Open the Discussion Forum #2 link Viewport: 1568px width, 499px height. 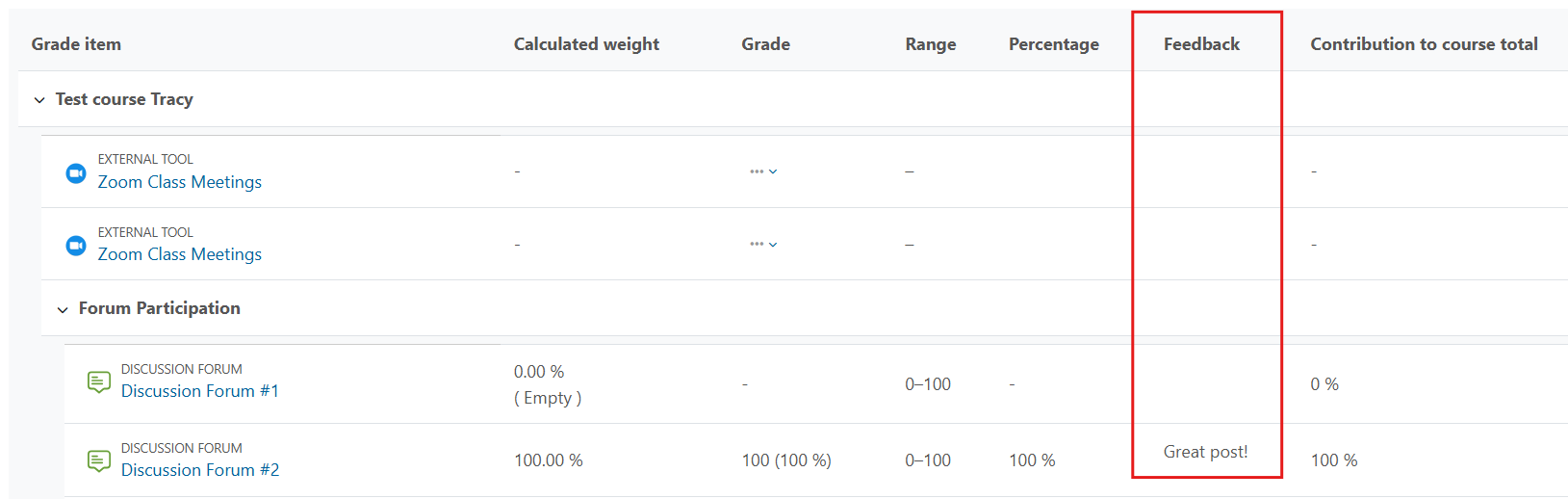click(x=200, y=470)
